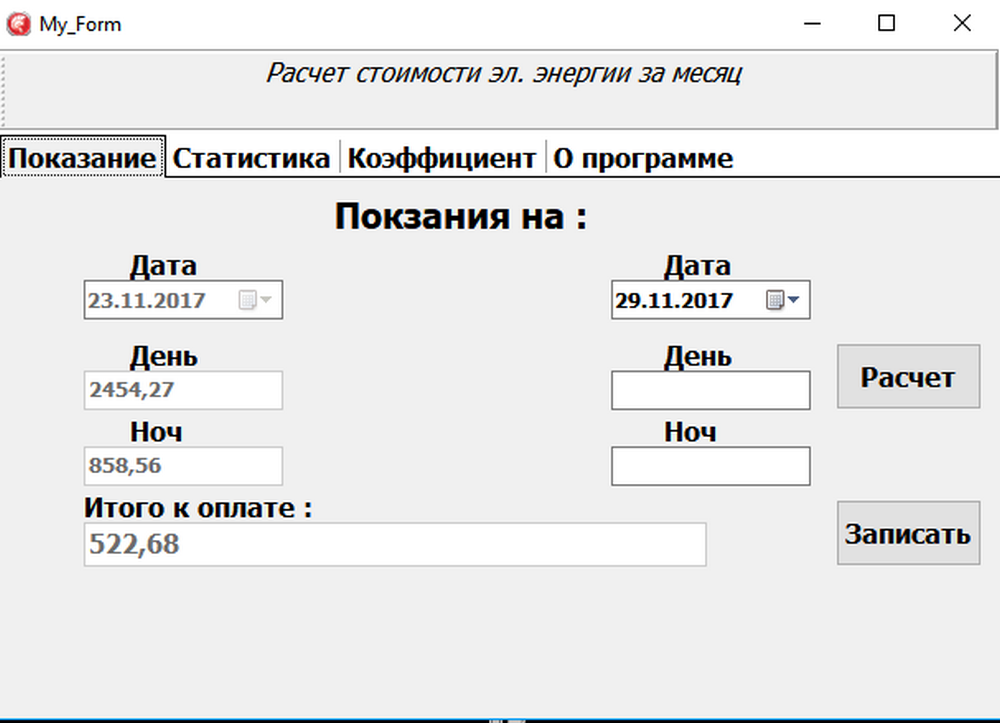Minimize the My_Form window
The width and height of the screenshot is (1000, 723).
(810, 24)
